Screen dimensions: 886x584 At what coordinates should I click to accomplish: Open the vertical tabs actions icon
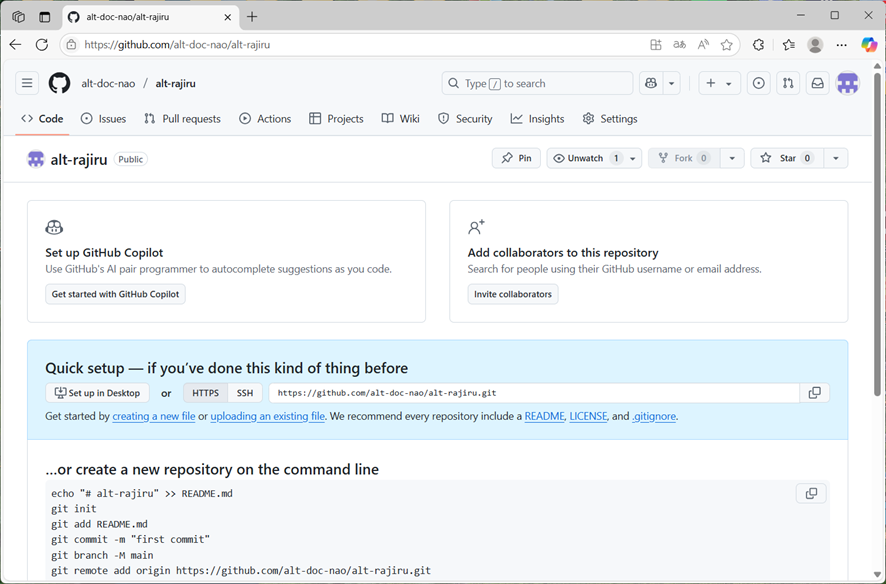(x=45, y=17)
